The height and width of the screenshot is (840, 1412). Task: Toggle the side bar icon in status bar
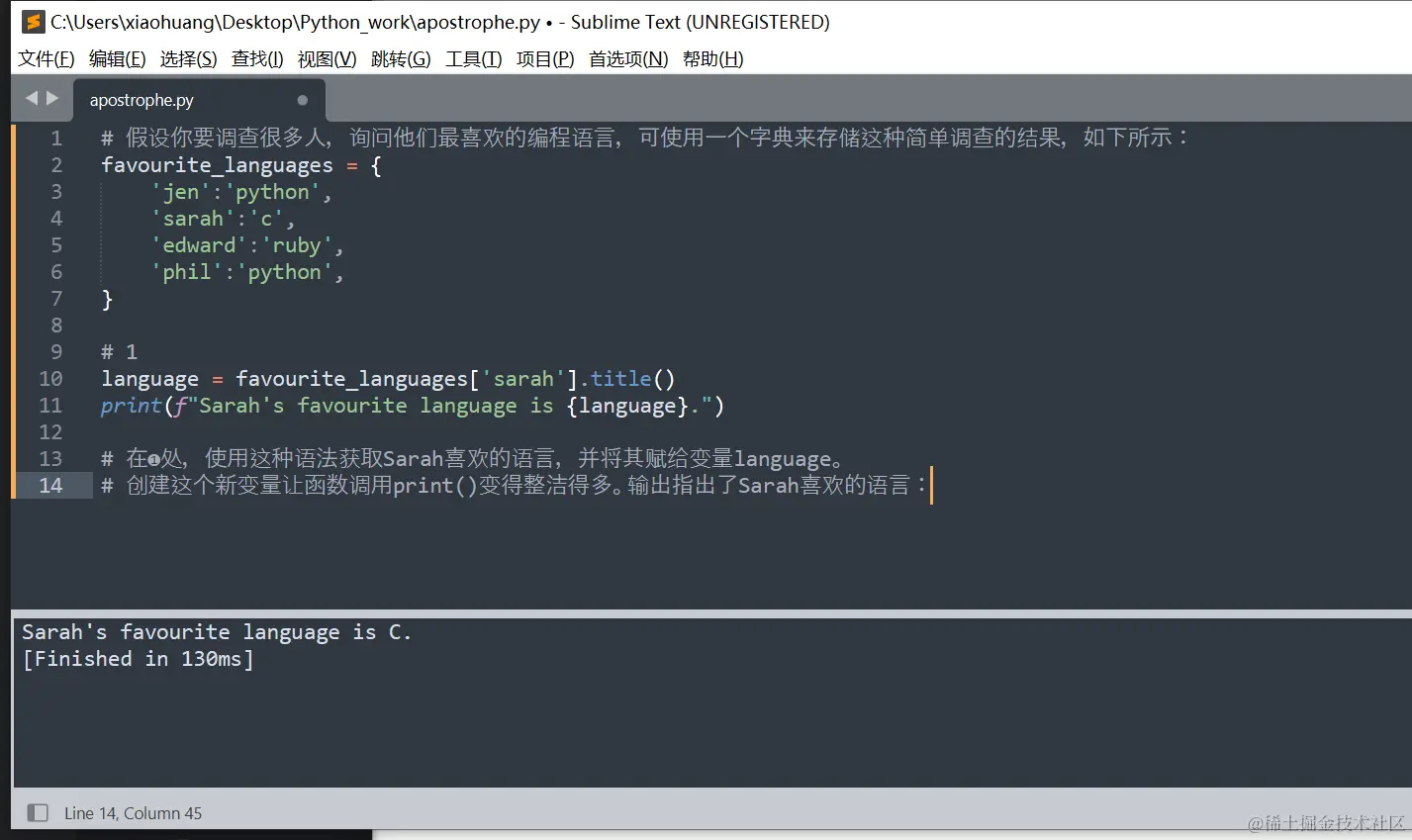point(38,812)
